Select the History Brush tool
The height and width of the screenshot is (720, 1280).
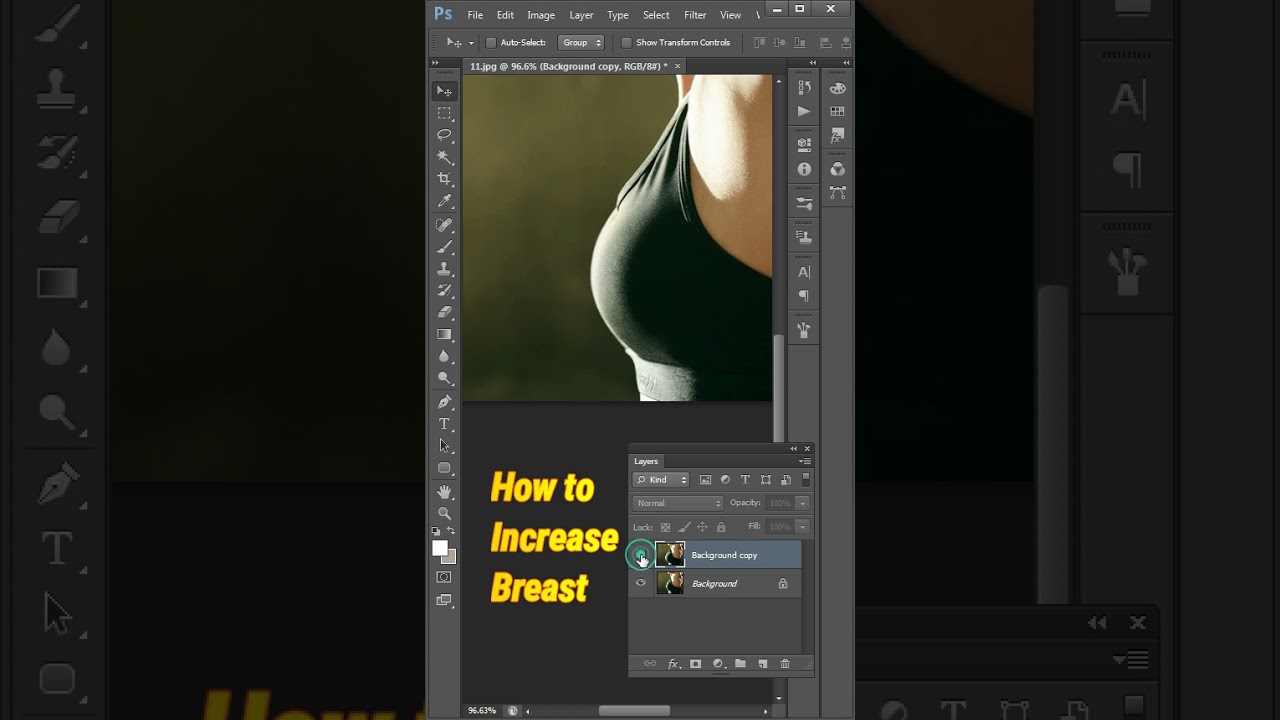point(445,291)
